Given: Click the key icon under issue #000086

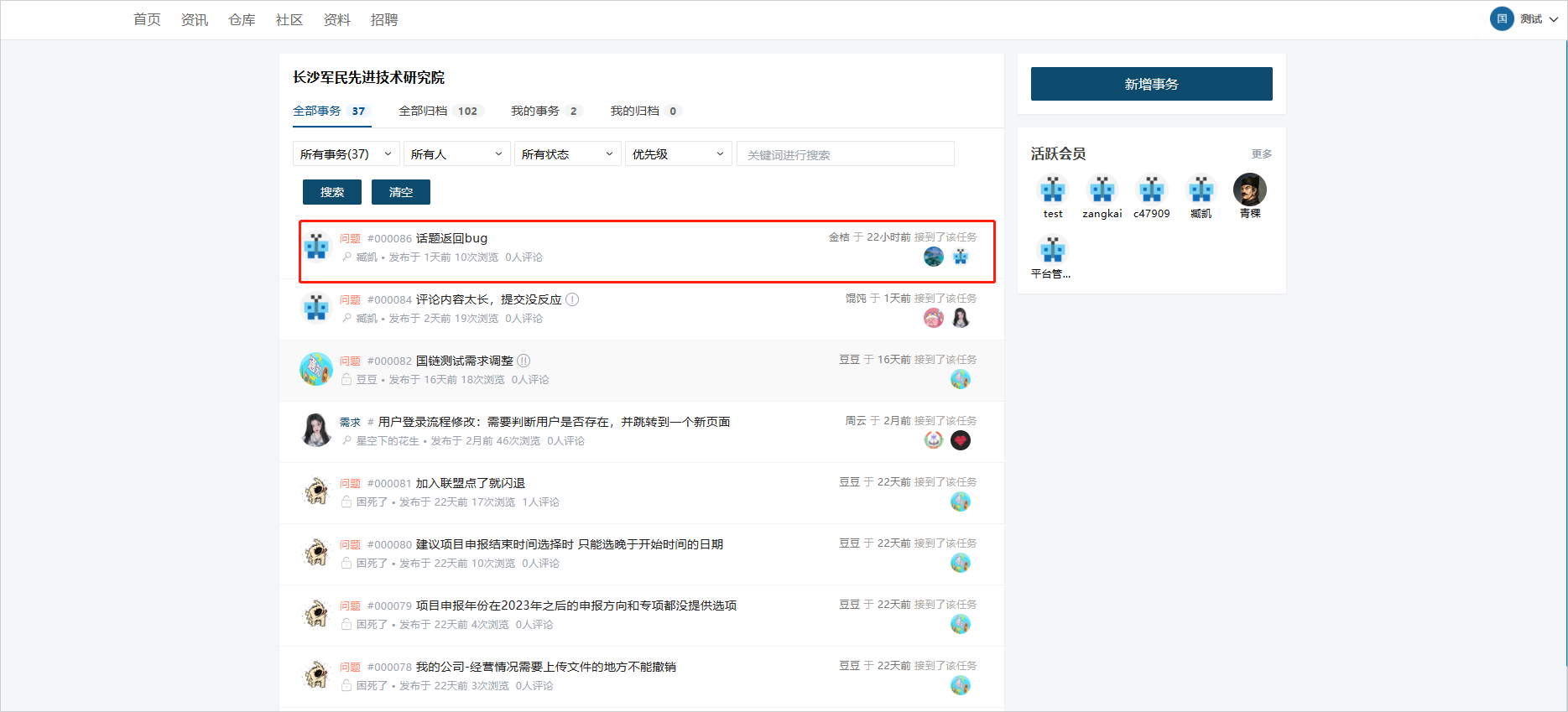Looking at the screenshot, I should [x=346, y=257].
